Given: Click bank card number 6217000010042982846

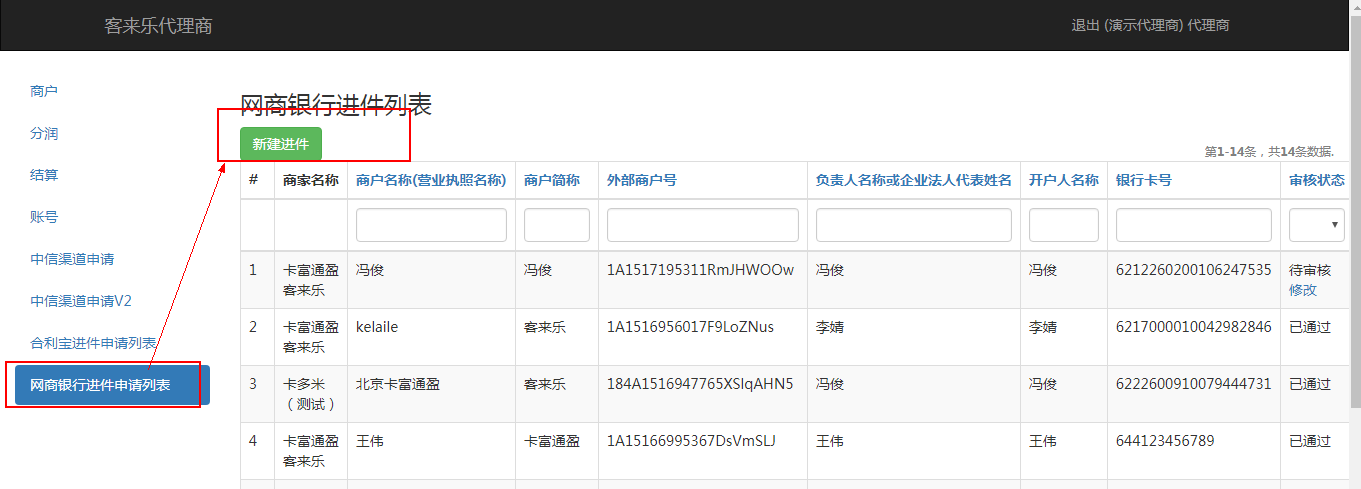Looking at the screenshot, I should 1194,327.
